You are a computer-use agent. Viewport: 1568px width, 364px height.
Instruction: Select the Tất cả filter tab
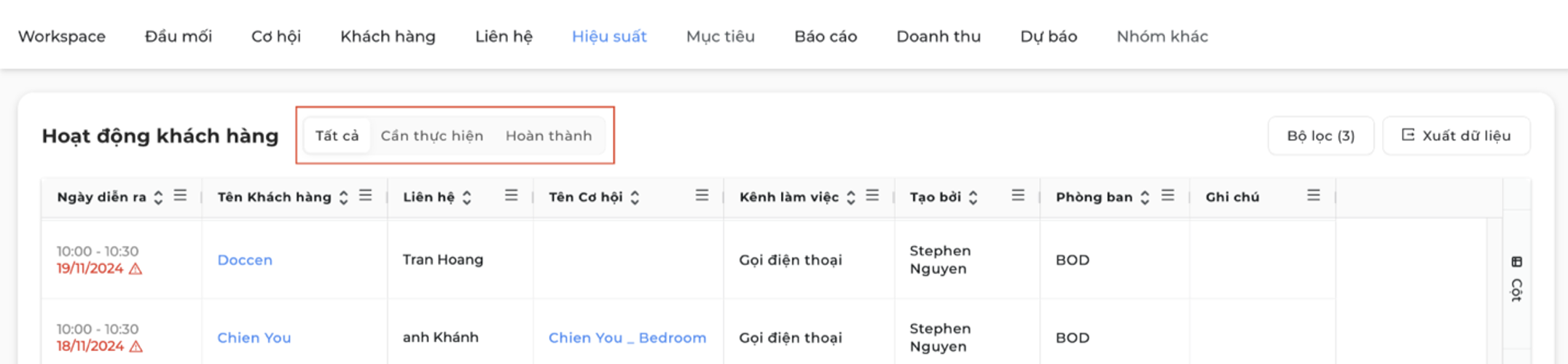(337, 135)
